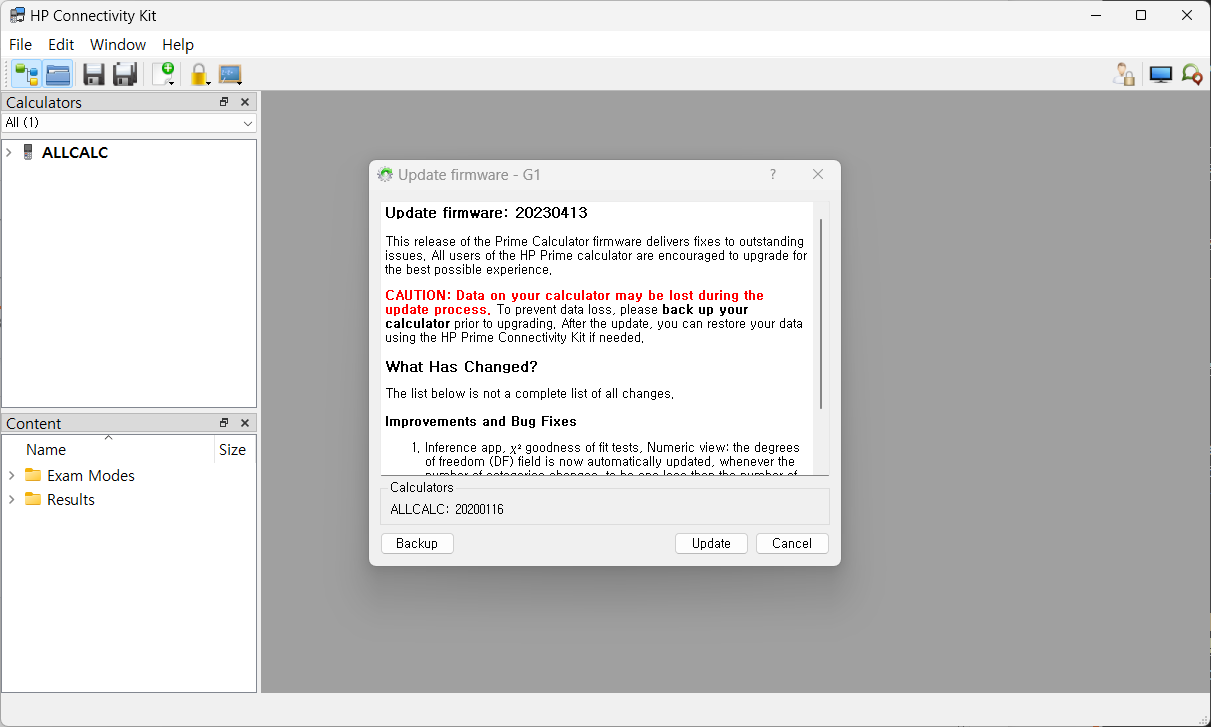Expand the Results folder

point(12,499)
